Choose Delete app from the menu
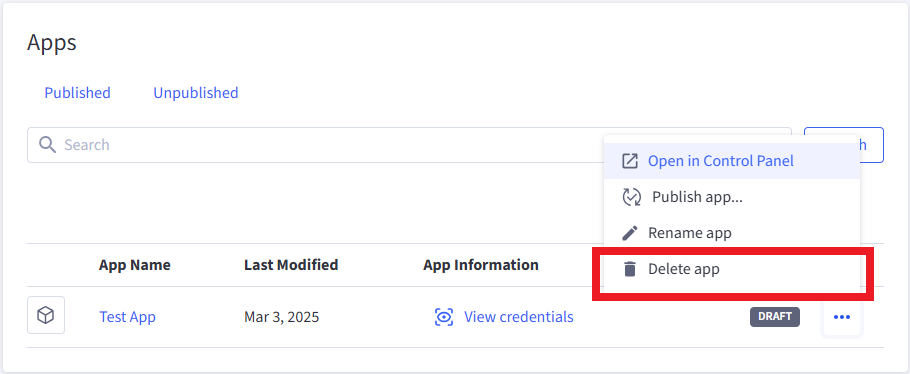Screen dimensions: 910x374 [732, 269]
